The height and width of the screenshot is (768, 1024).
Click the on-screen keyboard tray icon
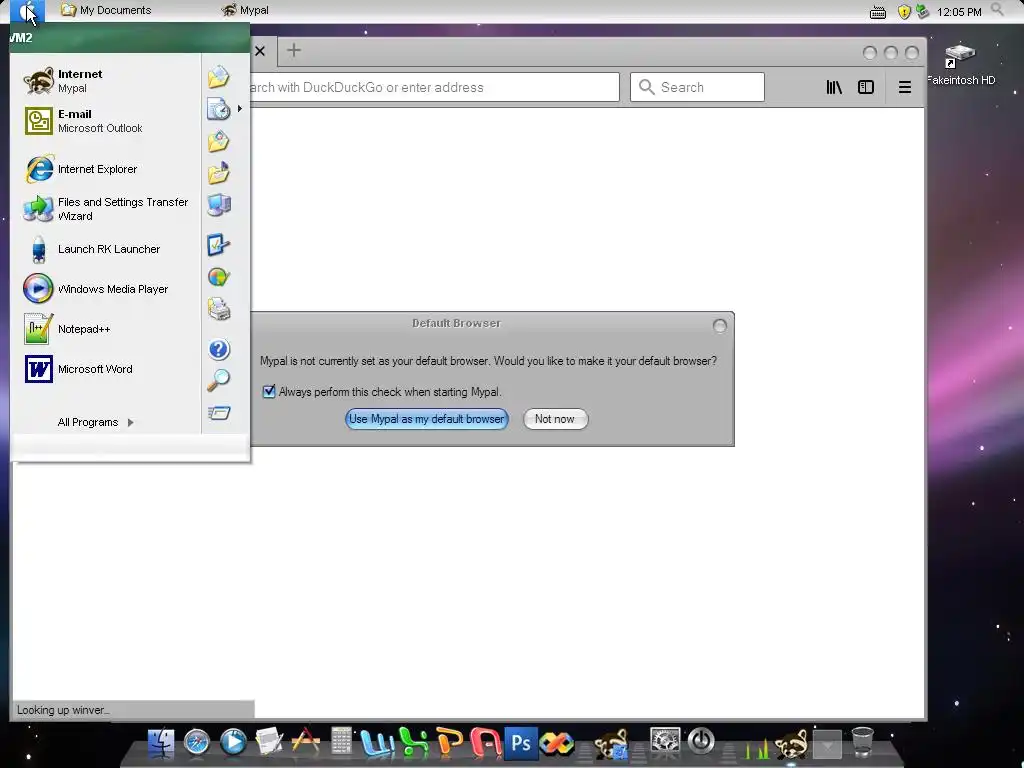(878, 12)
